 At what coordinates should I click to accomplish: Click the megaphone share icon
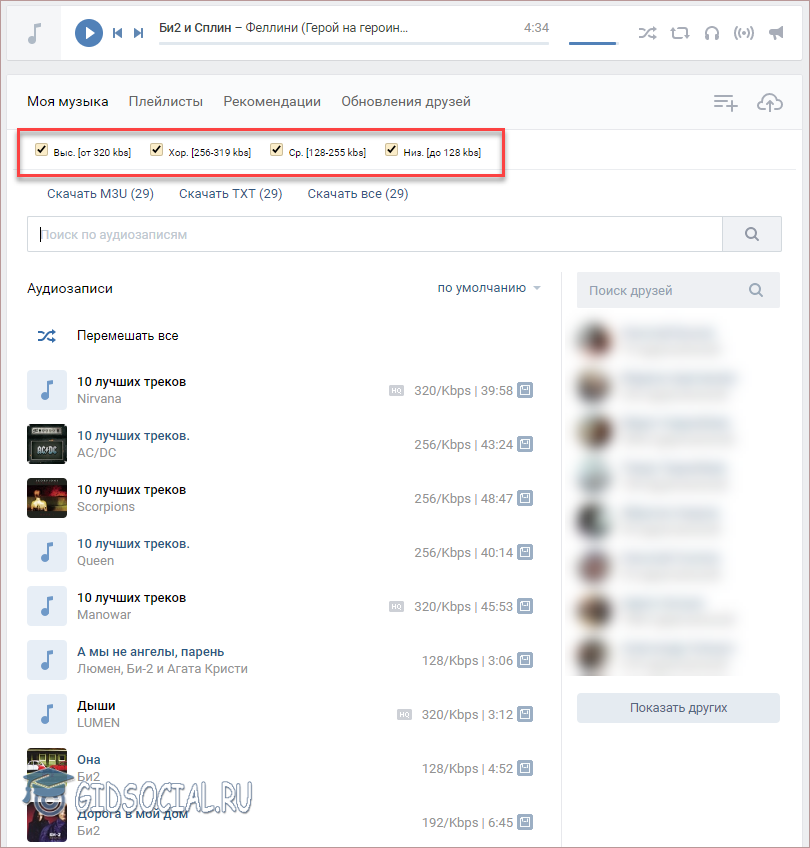(776, 33)
